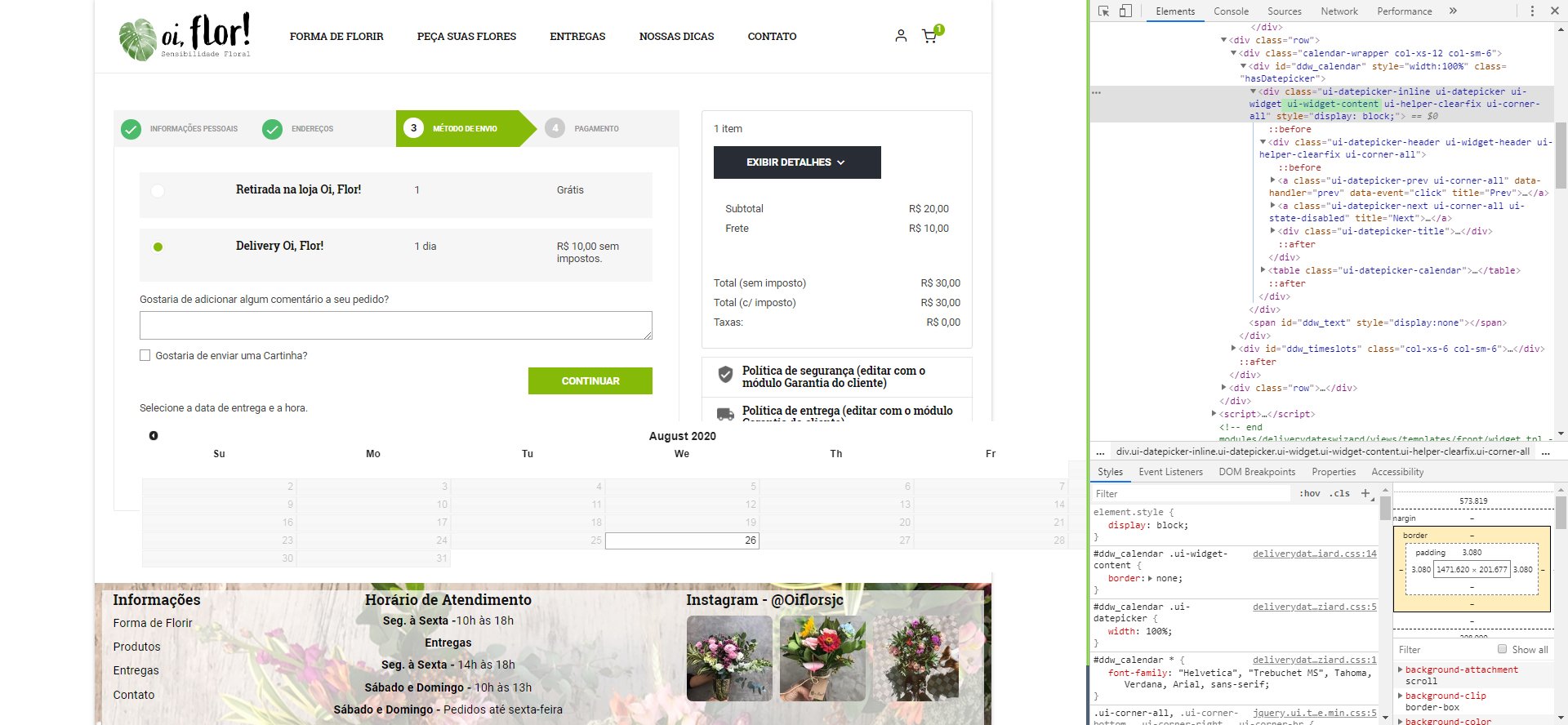
Task: Click the Continuar button
Action: tap(590, 380)
